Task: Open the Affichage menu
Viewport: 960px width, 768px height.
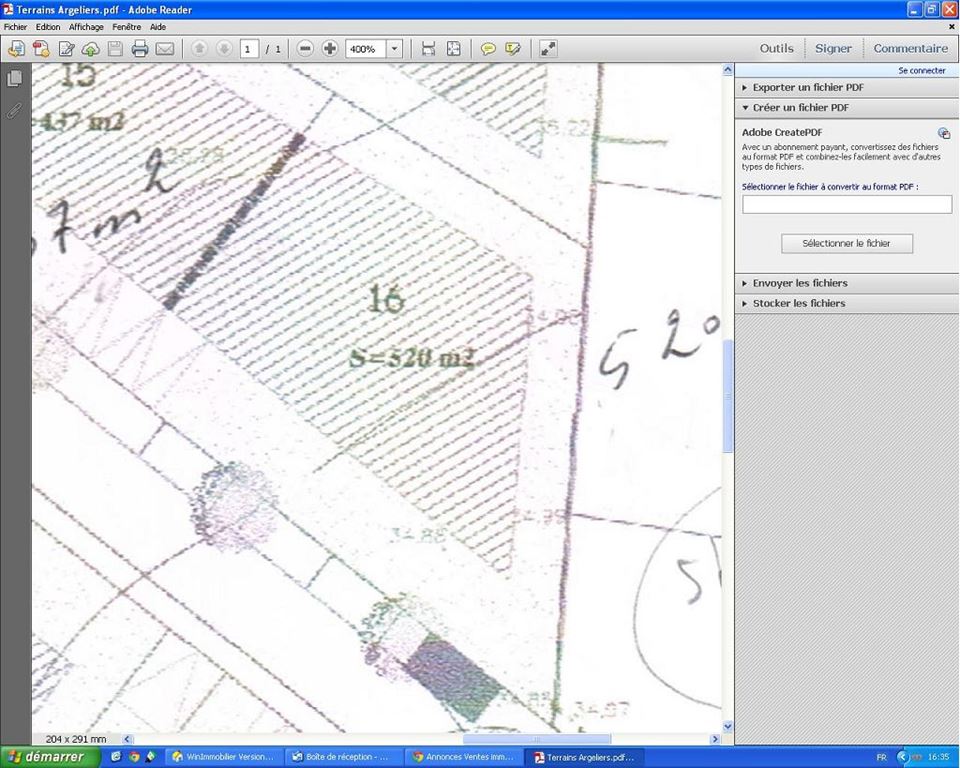Action: [86, 27]
